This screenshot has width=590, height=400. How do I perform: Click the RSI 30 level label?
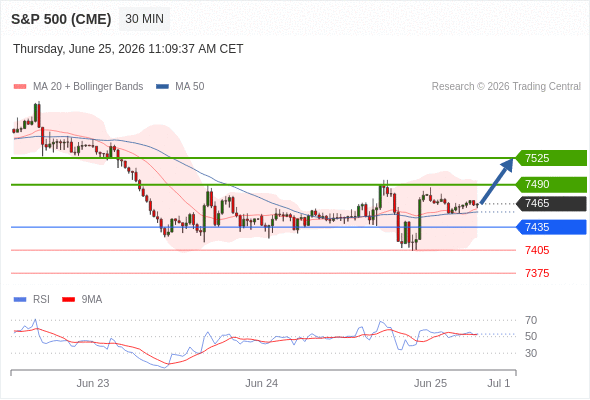click(531, 353)
